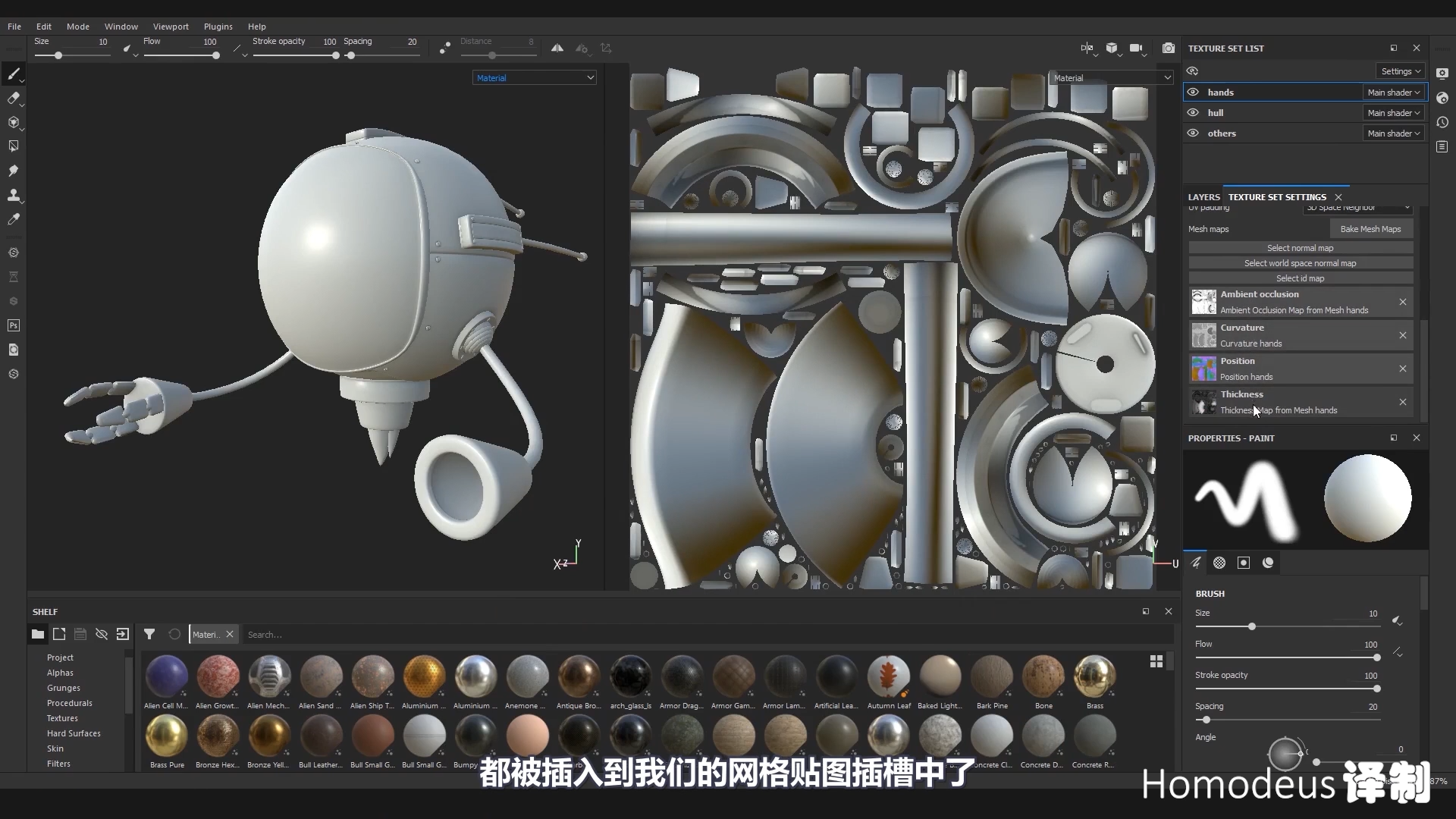Hide the hull texture set
Screen dimensions: 1456x819
[x=1193, y=112]
